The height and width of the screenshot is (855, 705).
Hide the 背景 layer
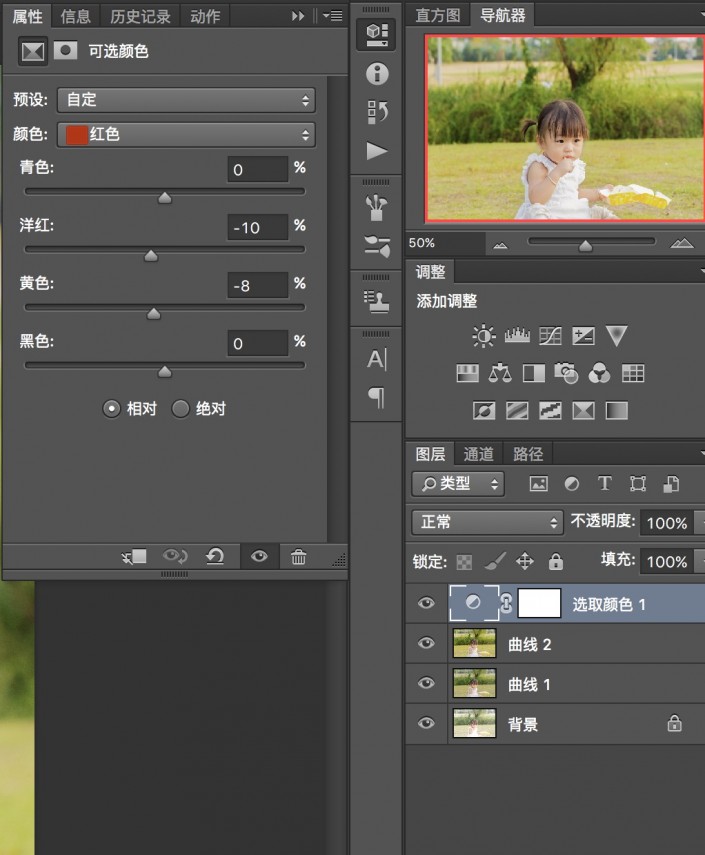click(426, 723)
